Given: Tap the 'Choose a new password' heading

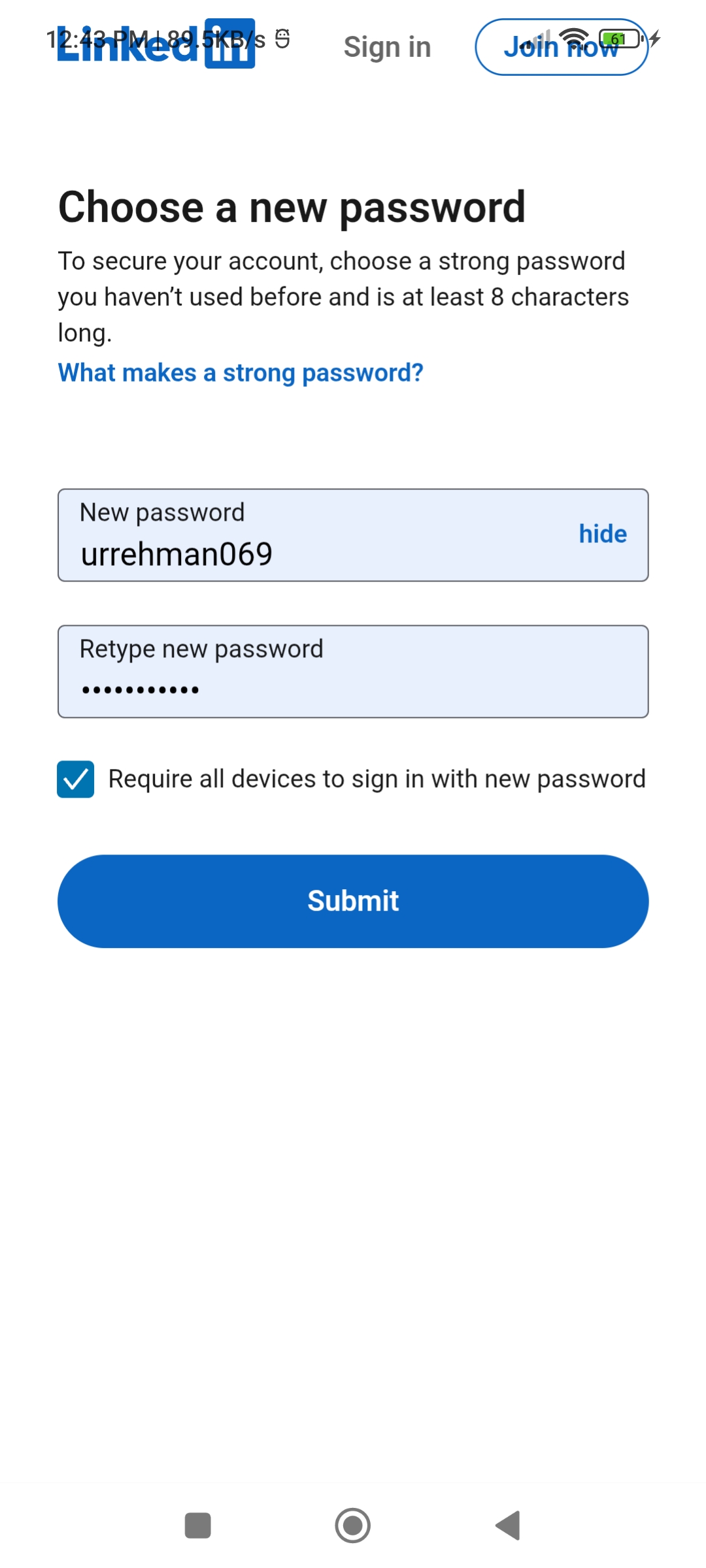Looking at the screenshot, I should (x=292, y=207).
